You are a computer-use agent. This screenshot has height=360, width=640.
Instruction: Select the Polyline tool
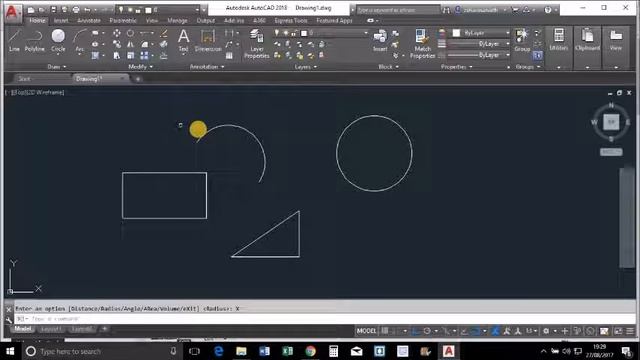[34, 40]
